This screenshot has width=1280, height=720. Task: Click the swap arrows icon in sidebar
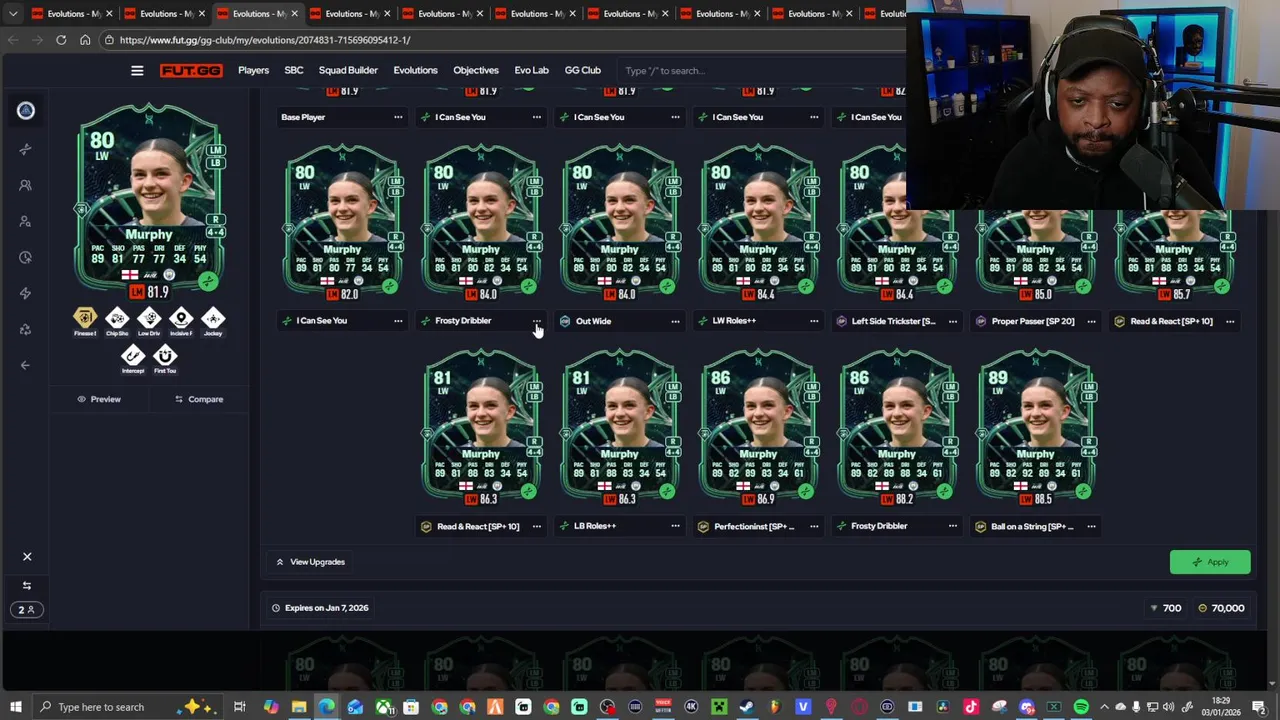(x=27, y=585)
